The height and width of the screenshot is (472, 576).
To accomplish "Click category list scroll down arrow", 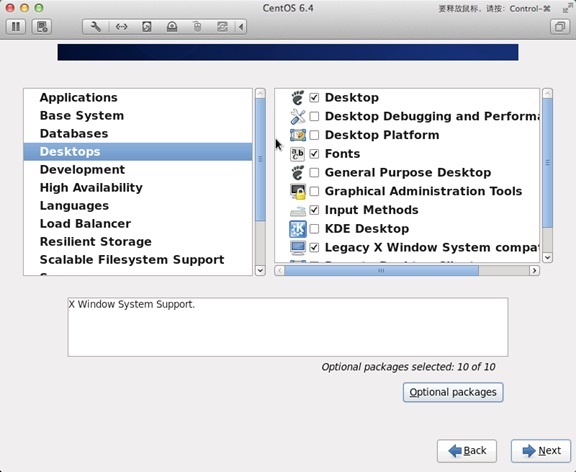I will 260,270.
